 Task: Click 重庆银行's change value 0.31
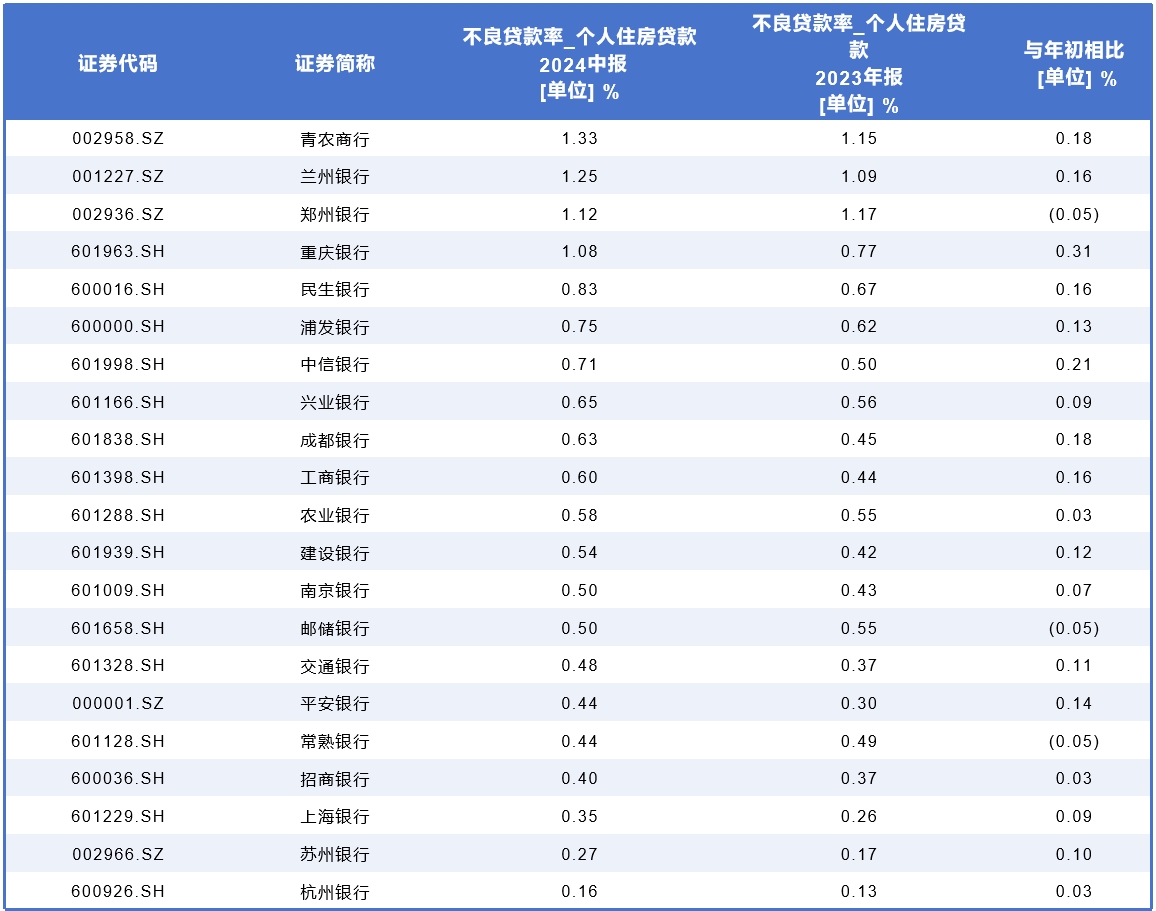tap(1073, 251)
